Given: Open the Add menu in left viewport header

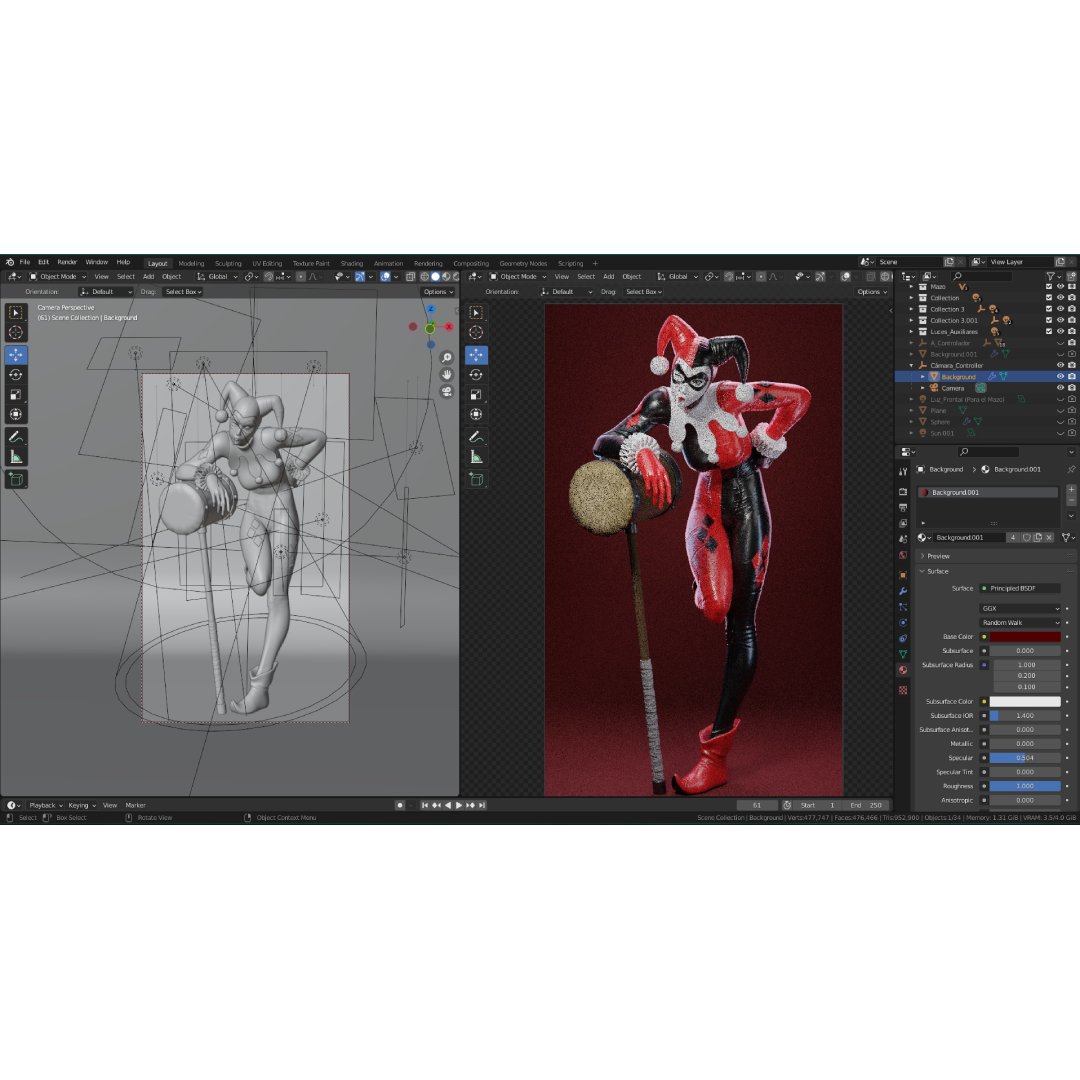Looking at the screenshot, I should pyautogui.click(x=148, y=277).
